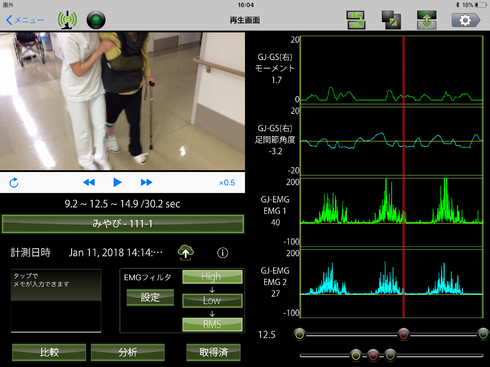The image size is (490, 367).
Task: Select the yellow handle on the lower slider
Action: tap(356, 355)
